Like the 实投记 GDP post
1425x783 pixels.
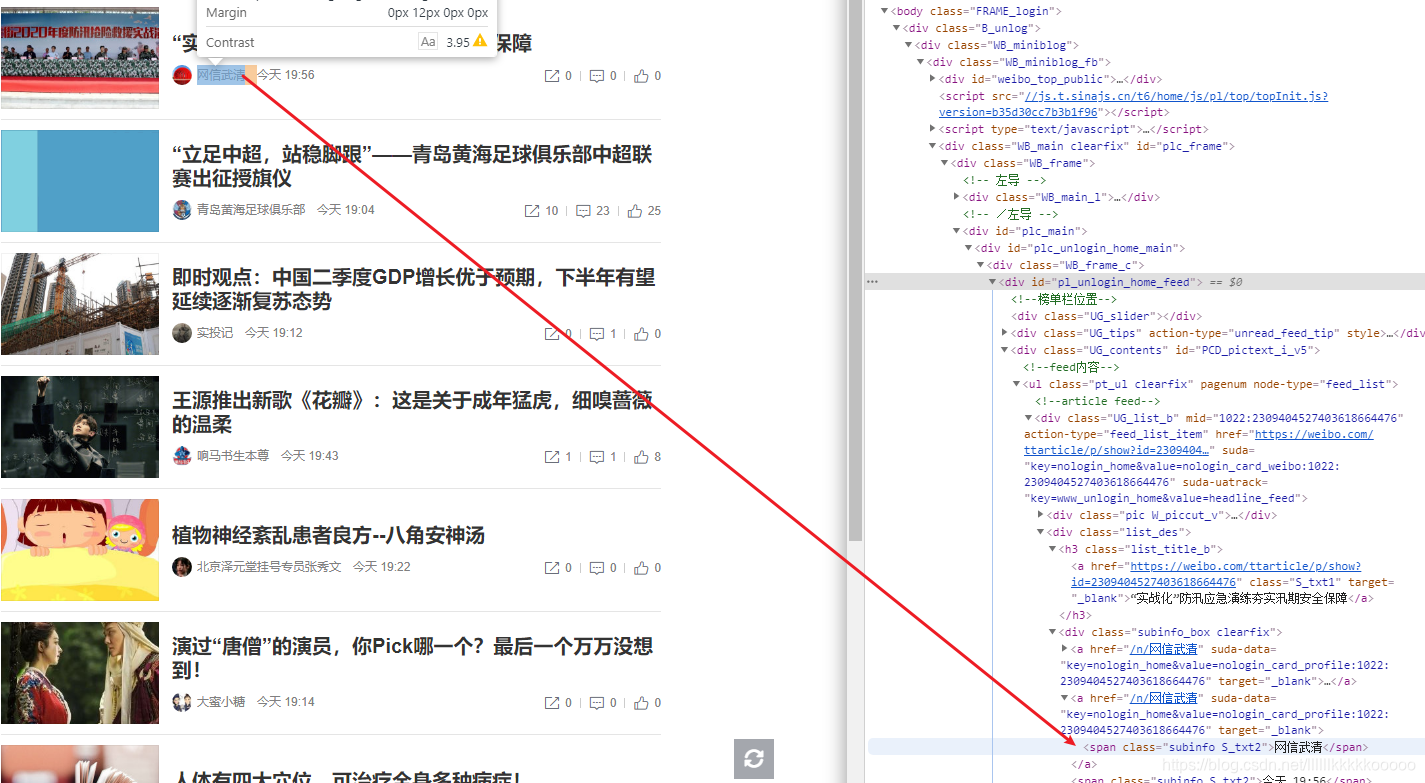tap(641, 334)
